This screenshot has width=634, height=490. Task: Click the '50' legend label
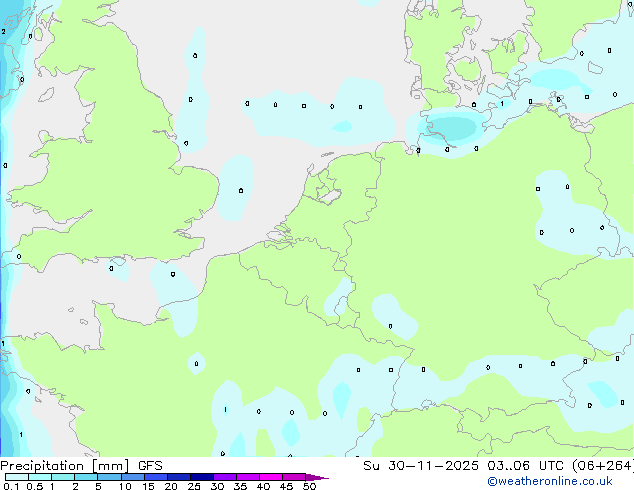310,486
